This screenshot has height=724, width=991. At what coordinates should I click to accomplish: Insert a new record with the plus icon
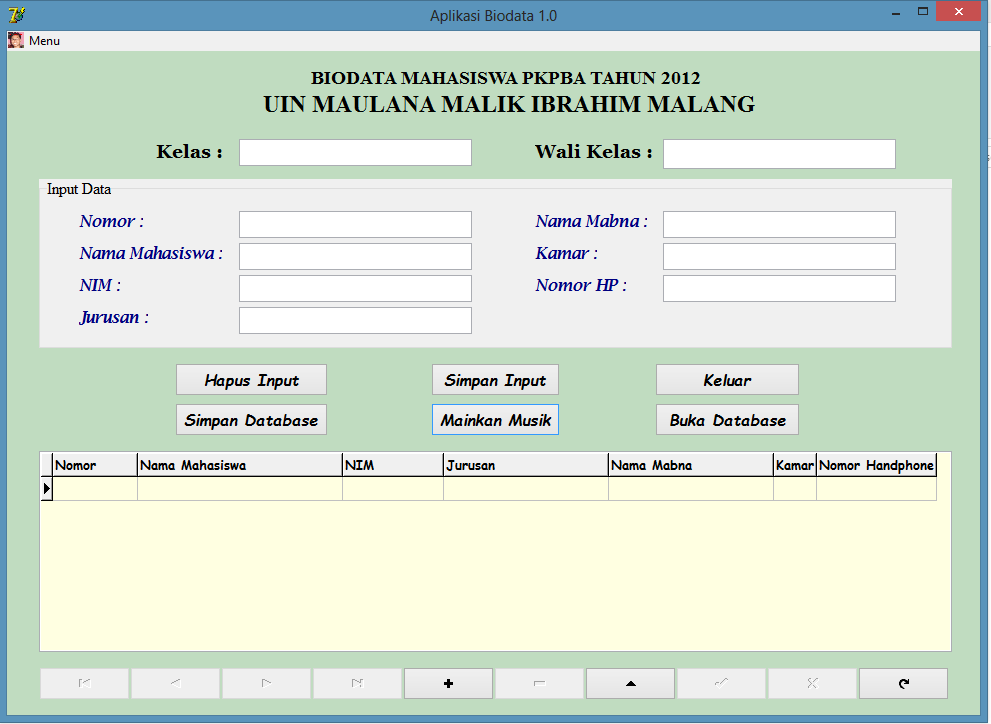(x=448, y=683)
